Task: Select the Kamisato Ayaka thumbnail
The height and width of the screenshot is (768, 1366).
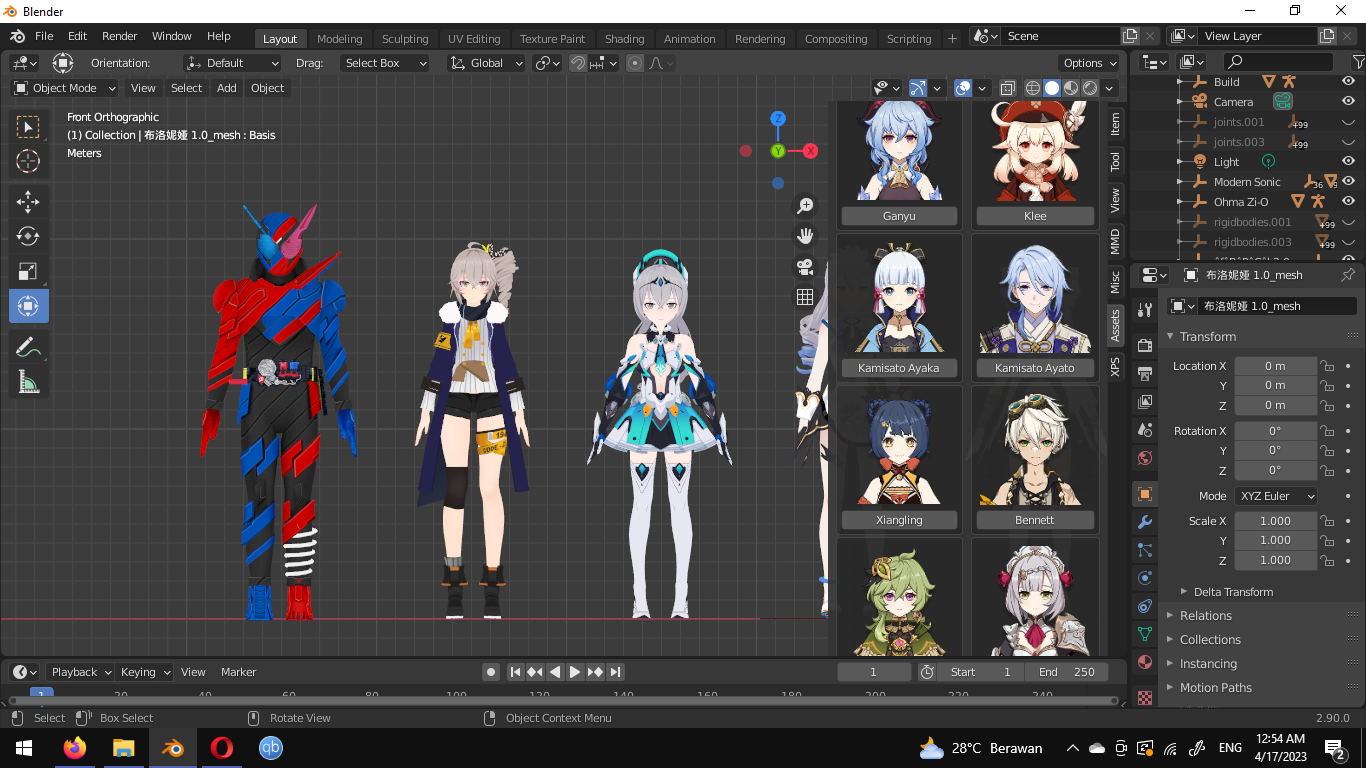Action: (x=899, y=297)
